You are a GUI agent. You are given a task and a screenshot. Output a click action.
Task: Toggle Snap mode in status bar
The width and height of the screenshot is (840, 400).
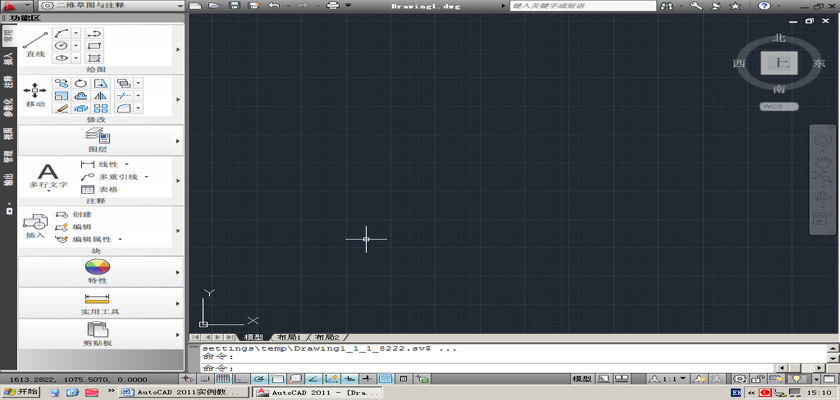[x=205, y=379]
